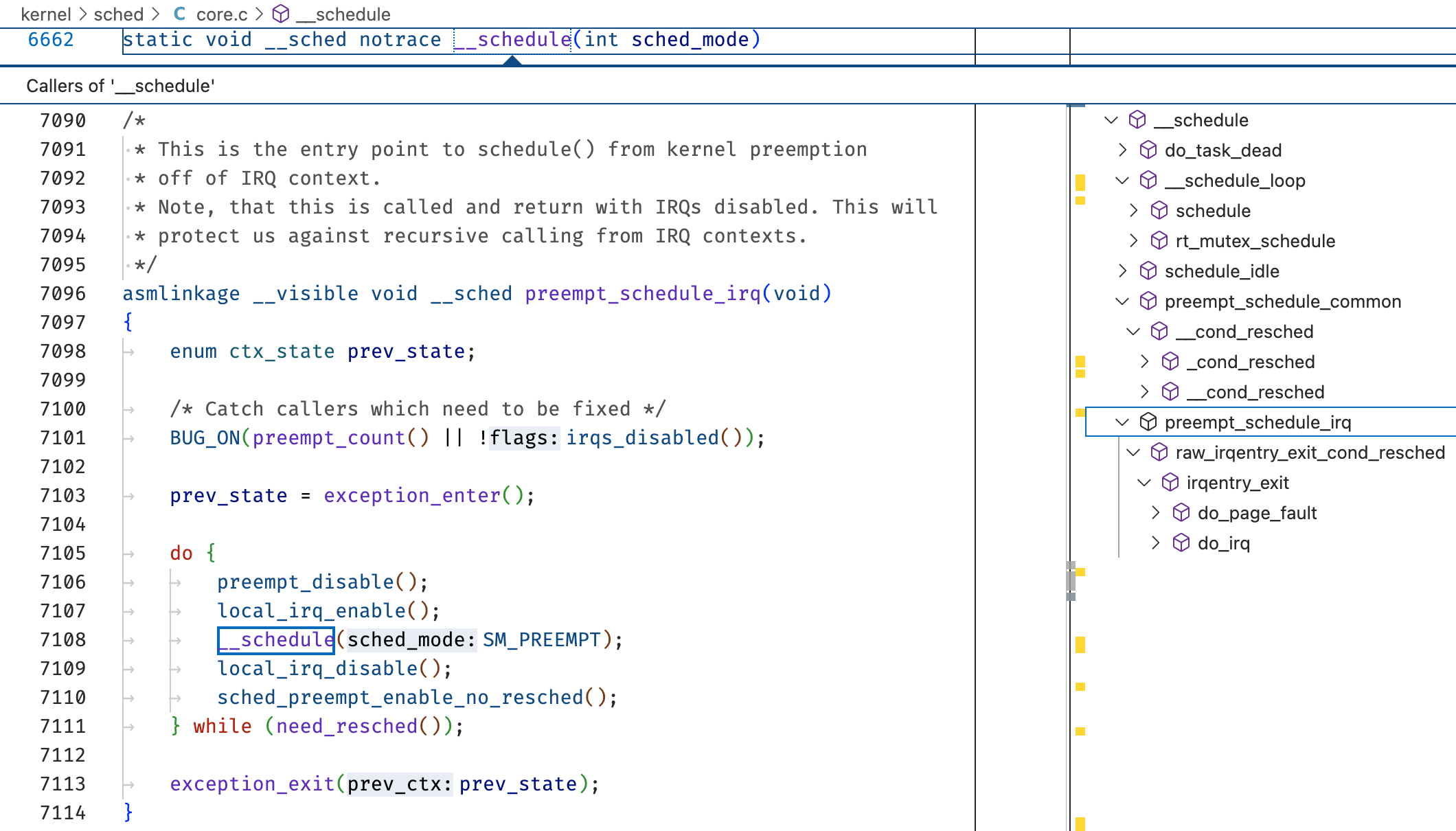Select the preempt_schedule_irq tree entry
Screen dimensions: 1456x831
(x=1257, y=422)
